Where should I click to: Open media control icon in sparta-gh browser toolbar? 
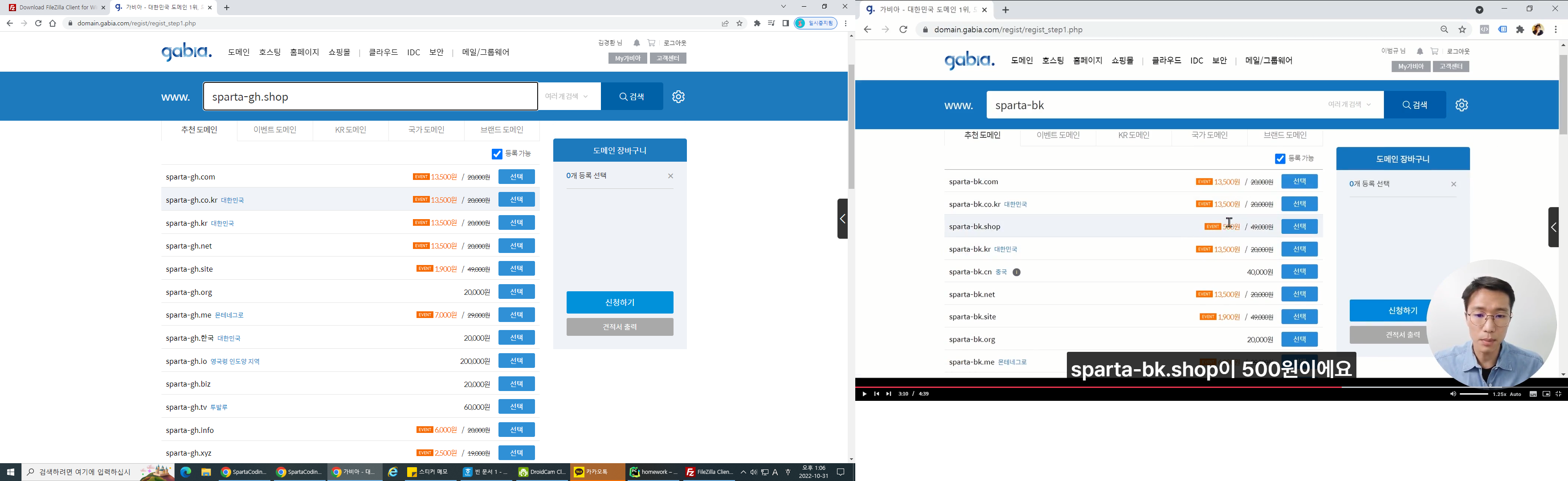(771, 23)
